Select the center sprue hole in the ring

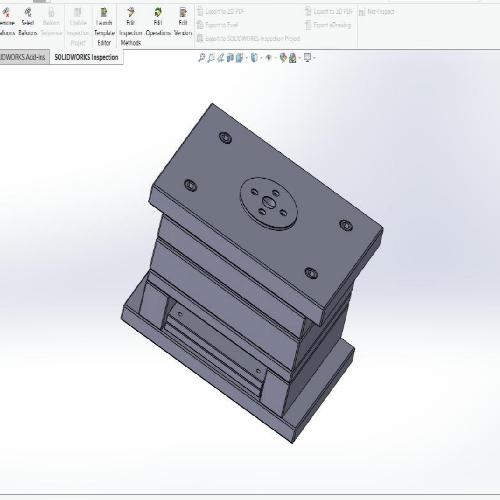click(268, 202)
